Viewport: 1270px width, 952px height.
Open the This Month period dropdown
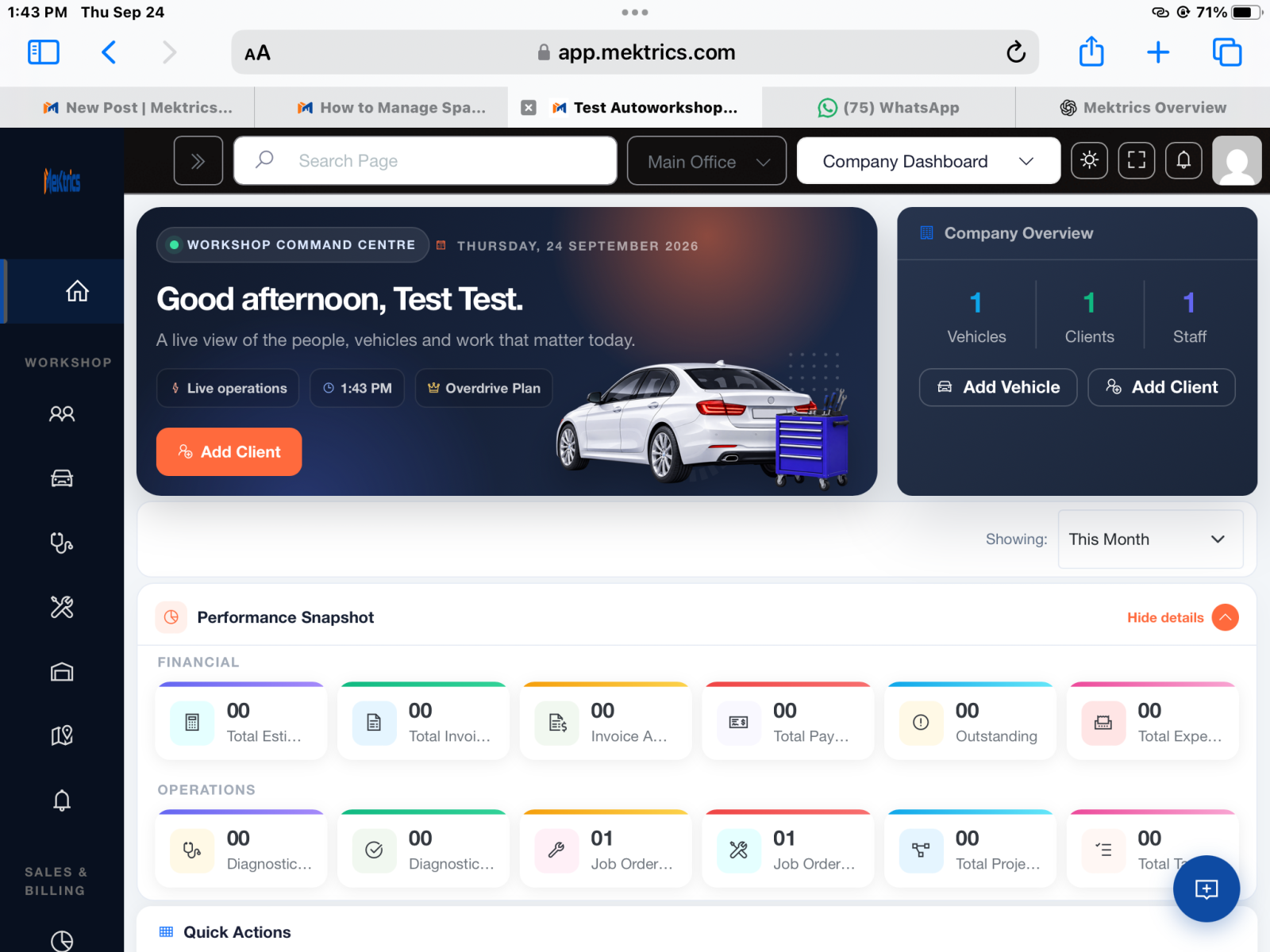click(1150, 539)
